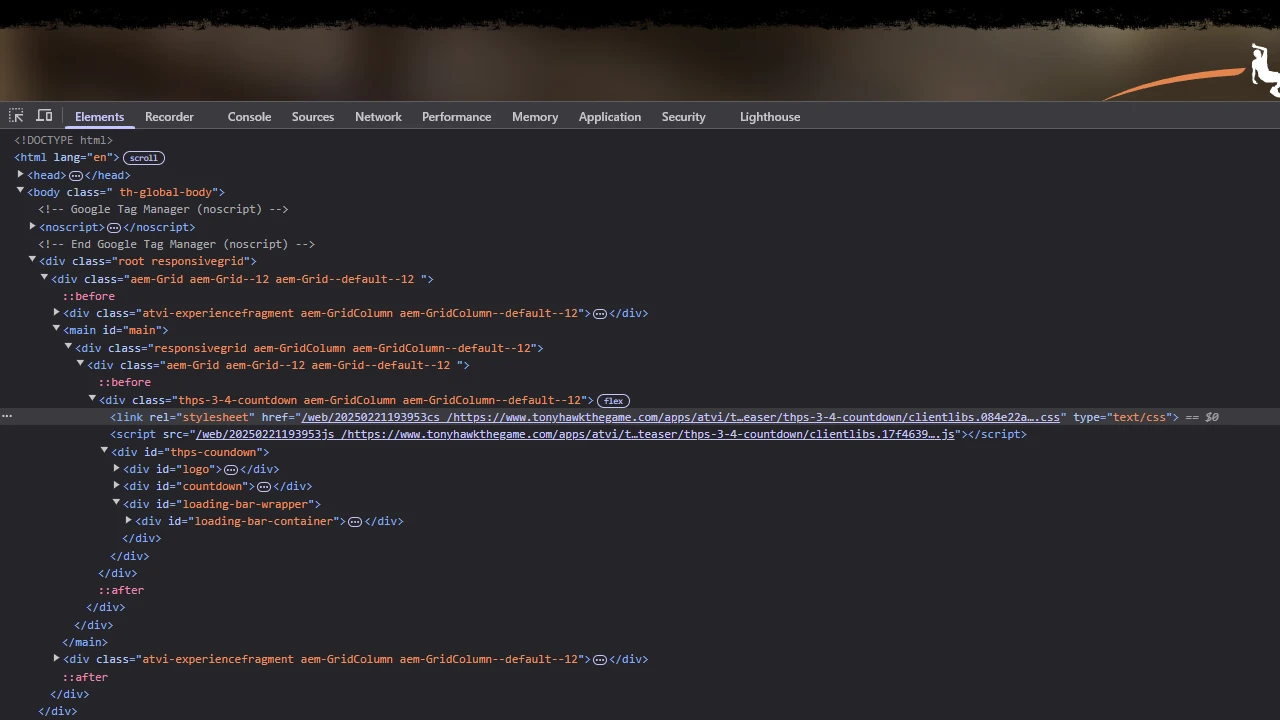The image size is (1280, 720).
Task: Collapse the thps-3-4-countdown div
Action: 92,399
